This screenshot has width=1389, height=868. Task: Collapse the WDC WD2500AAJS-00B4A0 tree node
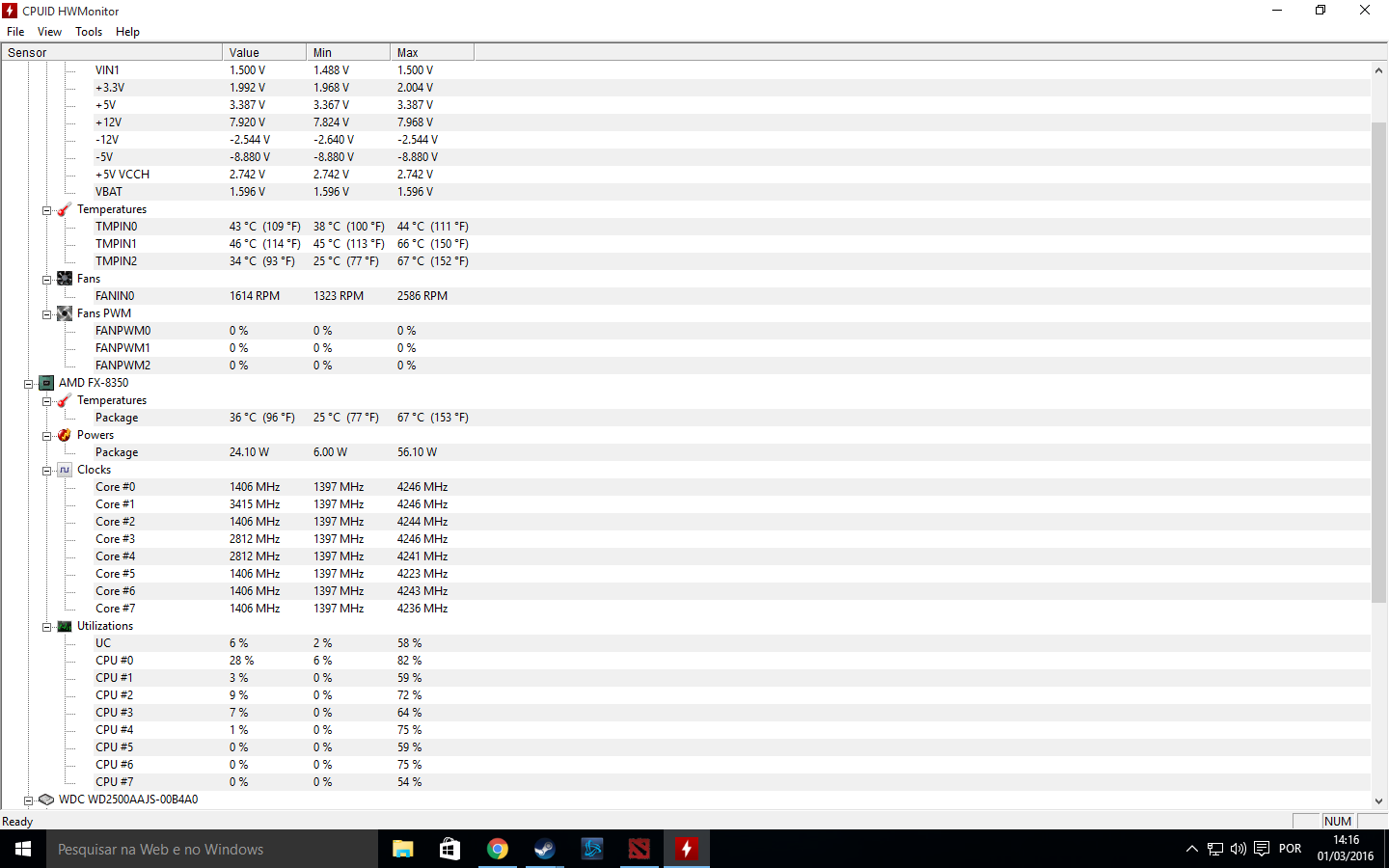tap(28, 800)
